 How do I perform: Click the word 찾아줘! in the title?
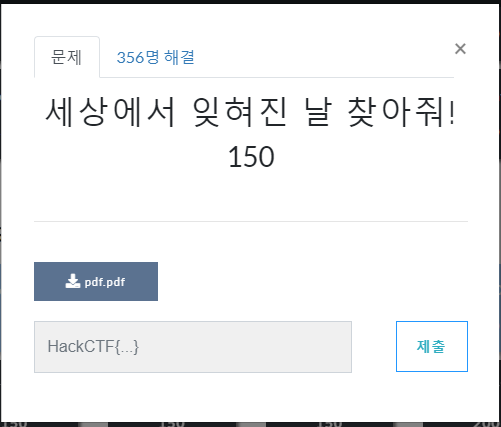coord(401,112)
